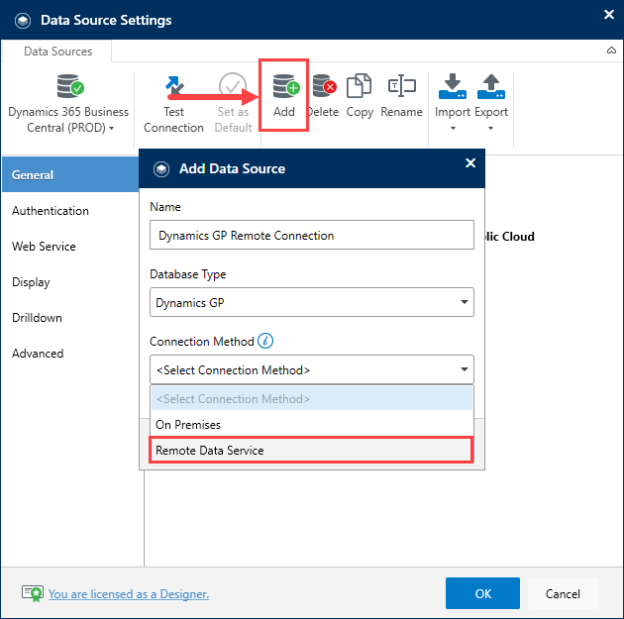The width and height of the screenshot is (624, 619).
Task: Click the Add data source icon
Action: [x=286, y=86]
